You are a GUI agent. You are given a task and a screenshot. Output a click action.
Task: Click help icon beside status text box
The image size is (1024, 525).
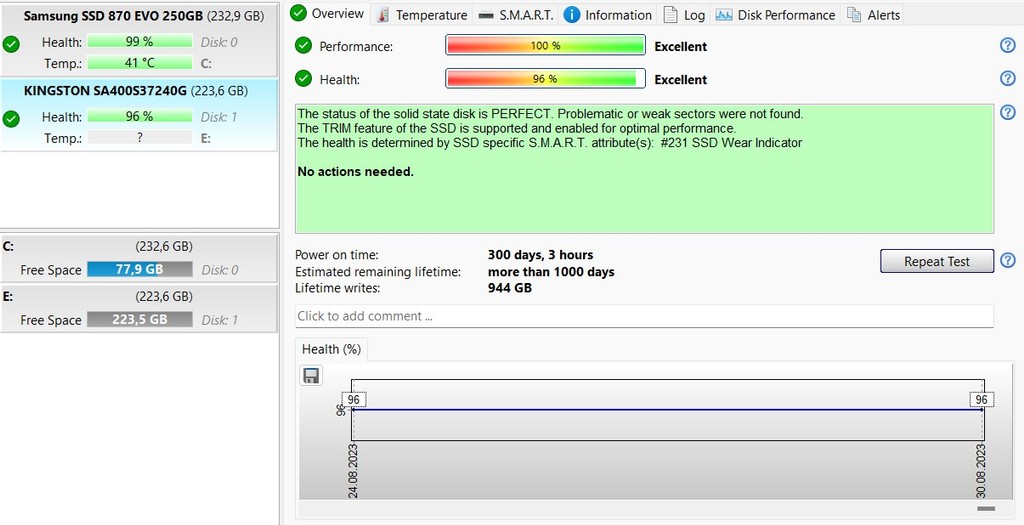point(1008,112)
